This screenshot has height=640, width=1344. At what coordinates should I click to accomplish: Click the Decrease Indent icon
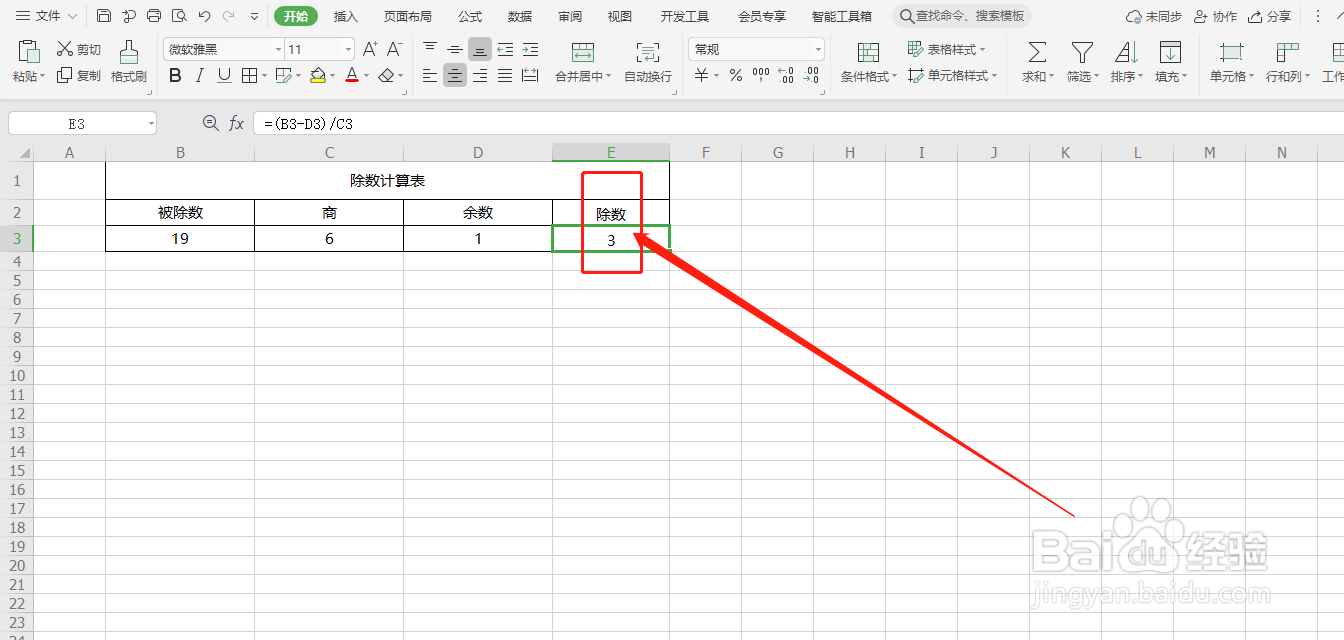coord(505,49)
